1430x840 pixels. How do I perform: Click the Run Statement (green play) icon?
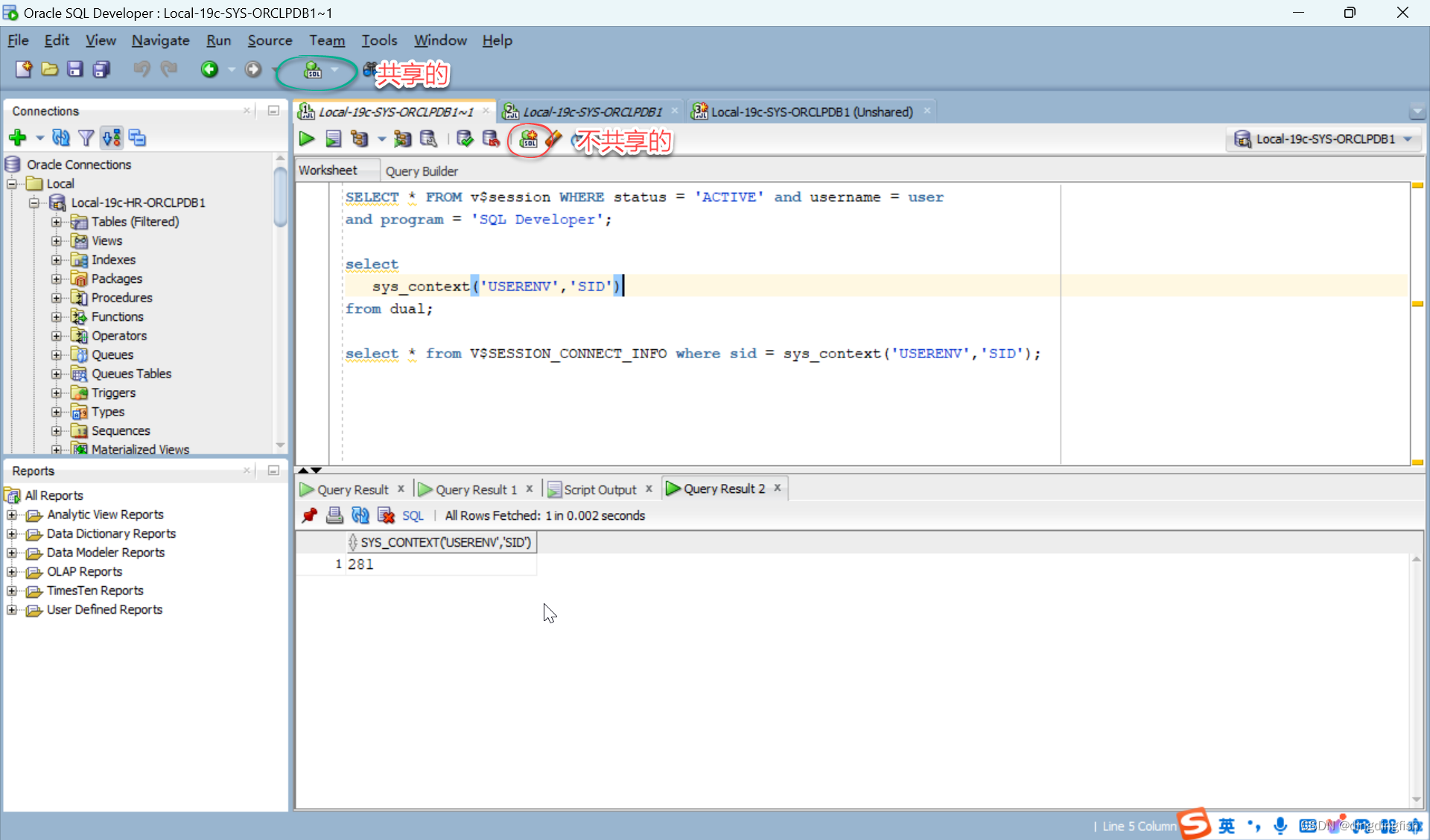pyautogui.click(x=305, y=139)
